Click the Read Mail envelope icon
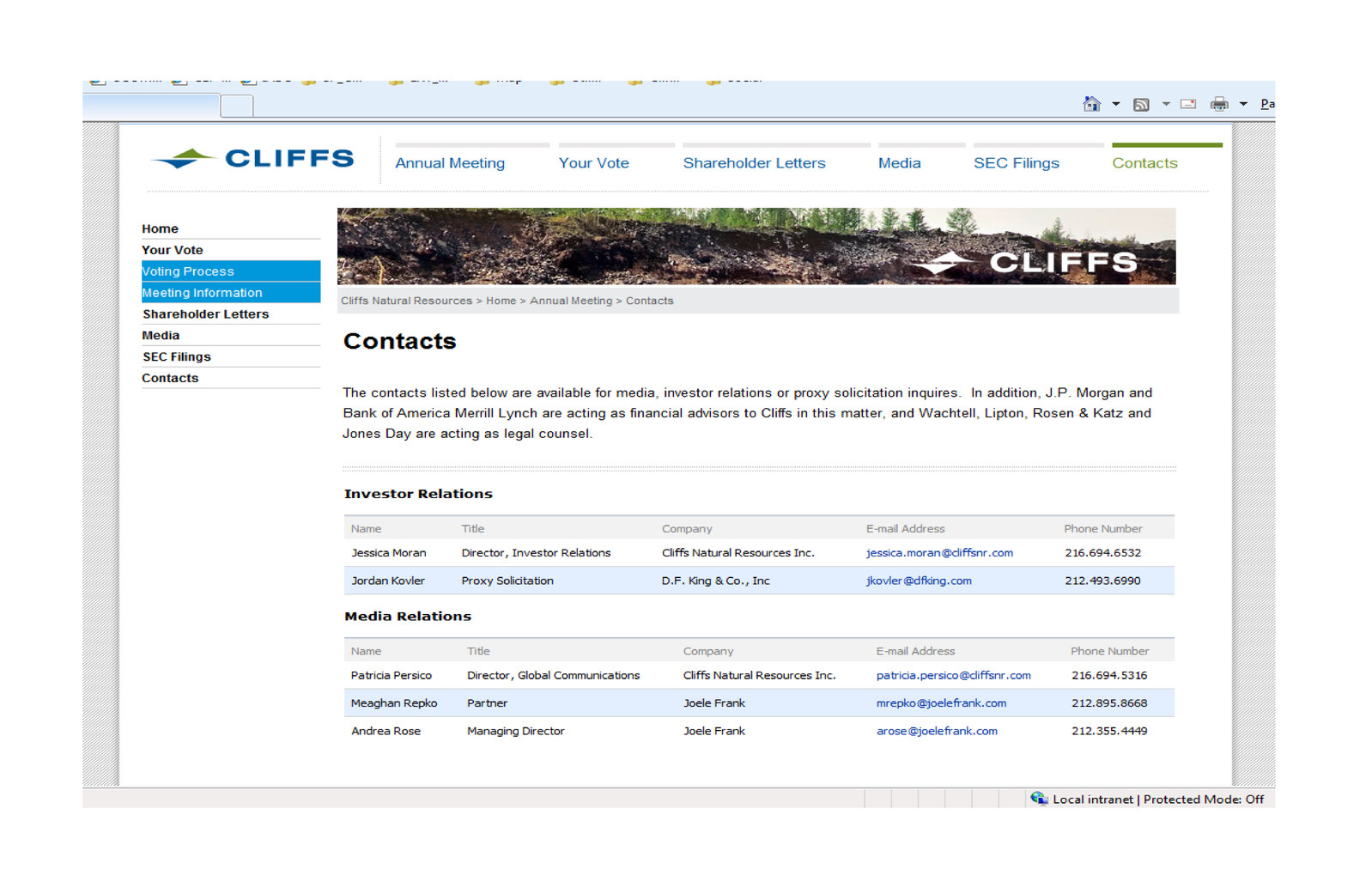The height and width of the screenshot is (888, 1372). (x=1188, y=104)
